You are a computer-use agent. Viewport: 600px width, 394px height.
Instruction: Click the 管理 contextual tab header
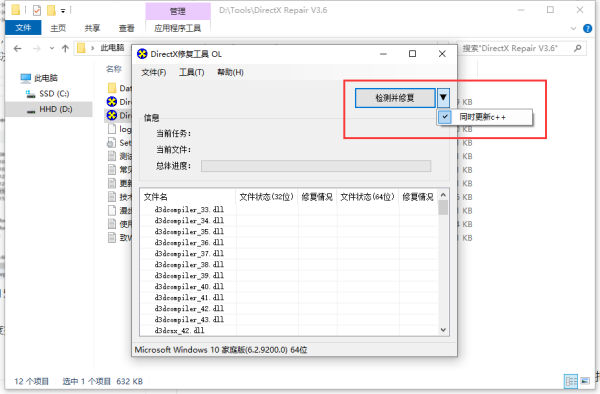point(178,11)
